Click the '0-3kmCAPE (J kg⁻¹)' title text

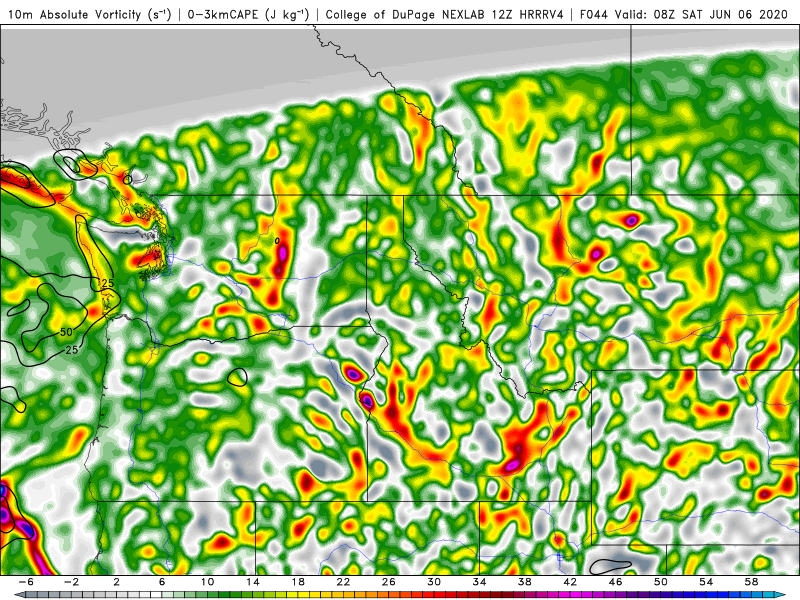[248, 14]
